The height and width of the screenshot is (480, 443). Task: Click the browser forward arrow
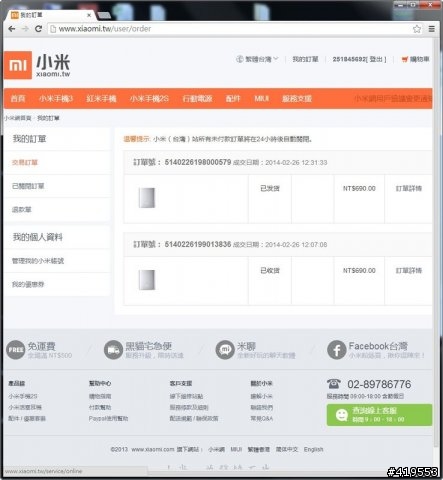tap(25, 29)
